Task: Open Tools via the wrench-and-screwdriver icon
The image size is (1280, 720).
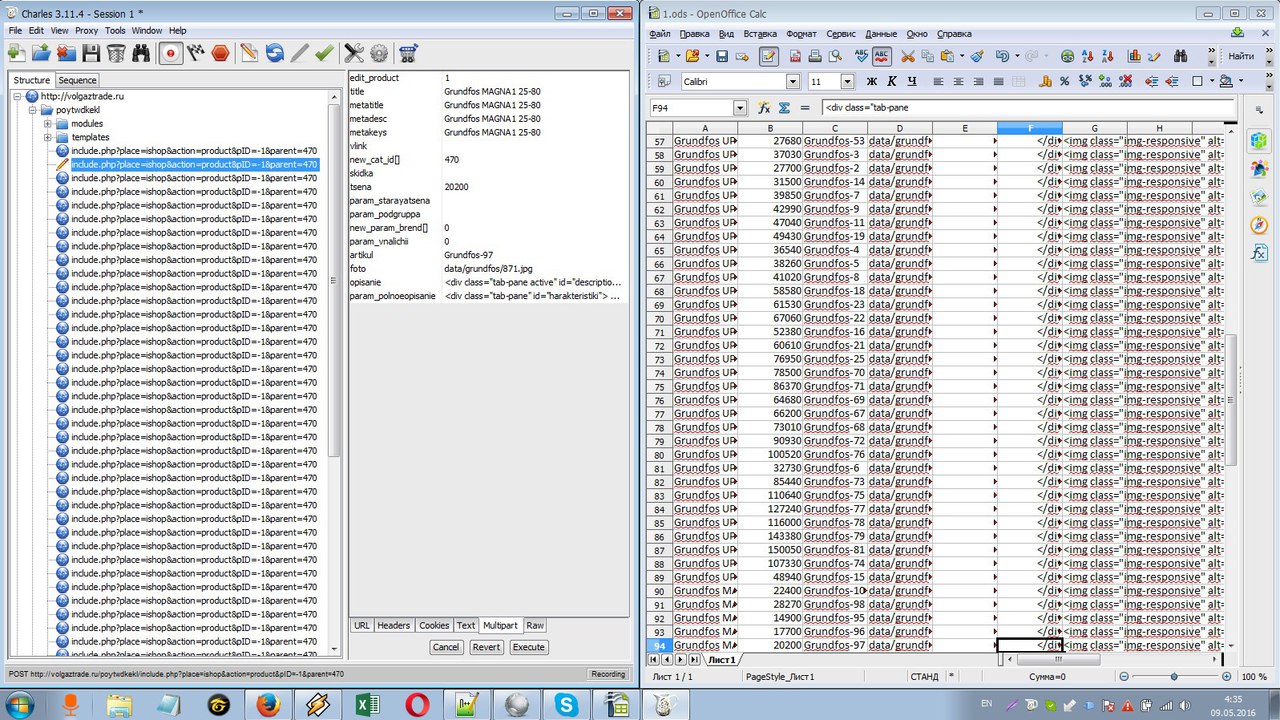Action: click(354, 53)
